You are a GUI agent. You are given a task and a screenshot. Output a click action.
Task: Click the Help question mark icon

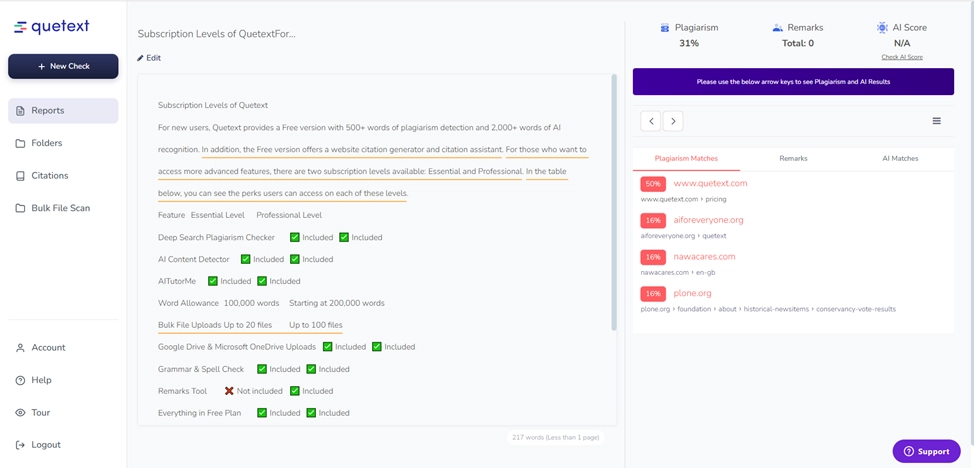(20, 380)
